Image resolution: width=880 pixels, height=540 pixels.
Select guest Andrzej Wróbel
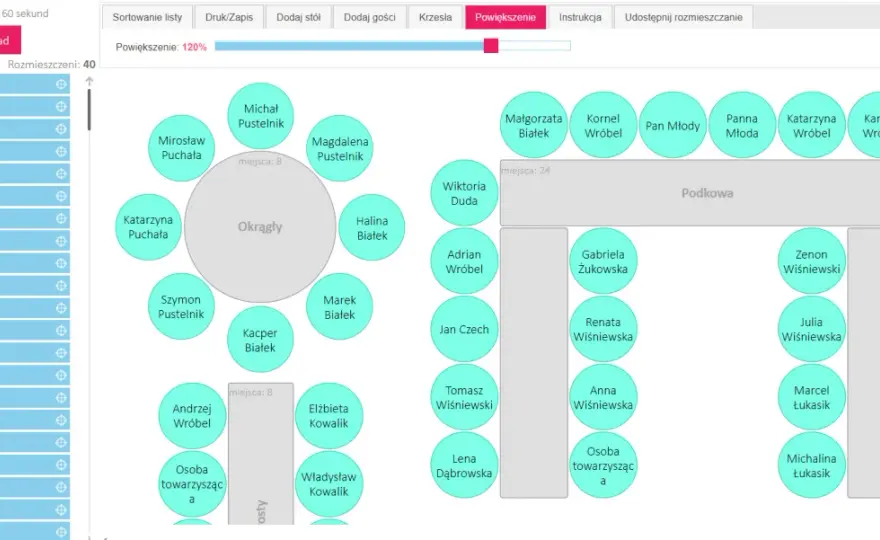192,416
